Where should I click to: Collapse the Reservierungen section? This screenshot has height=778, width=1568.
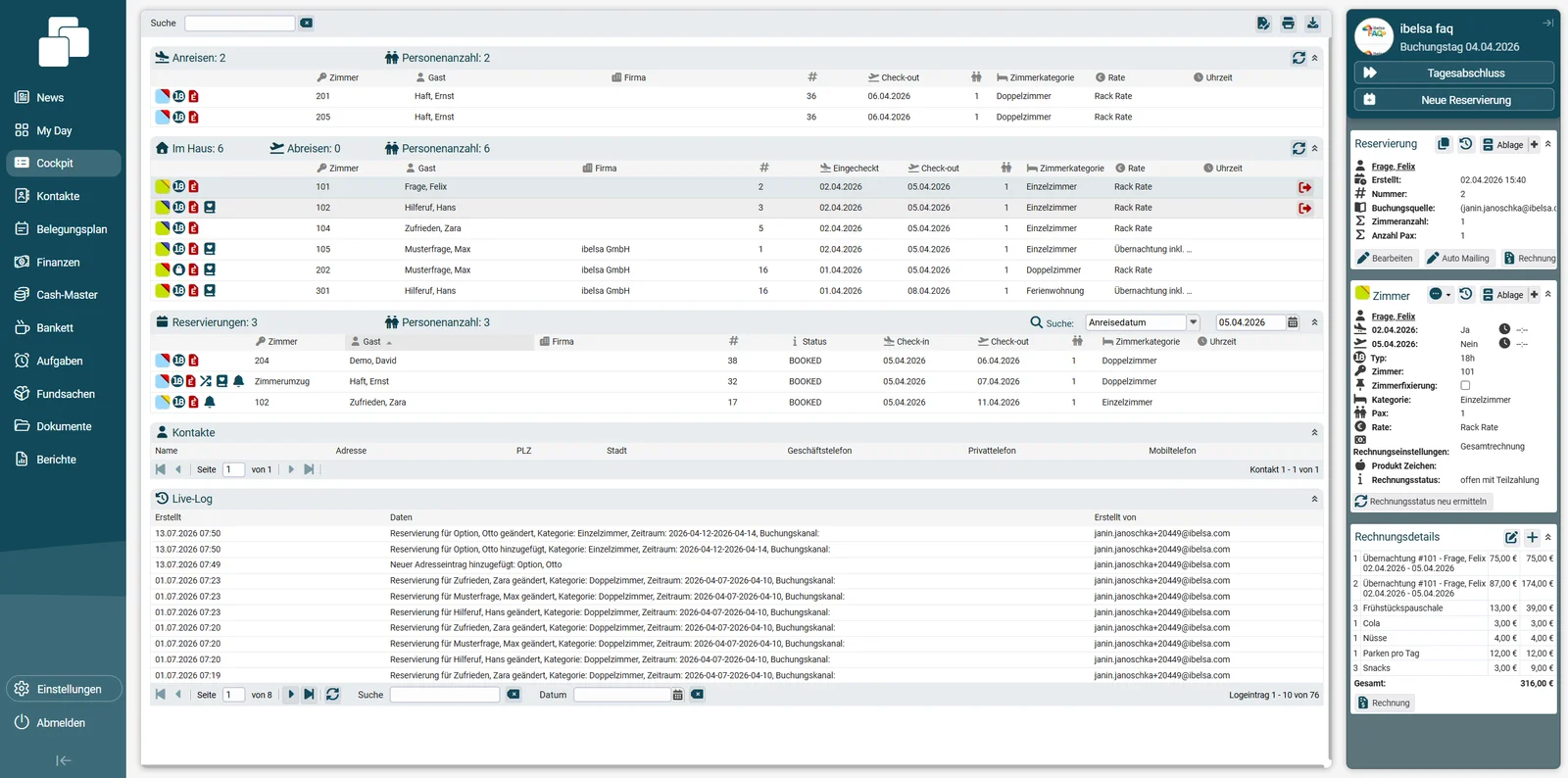(x=1315, y=322)
